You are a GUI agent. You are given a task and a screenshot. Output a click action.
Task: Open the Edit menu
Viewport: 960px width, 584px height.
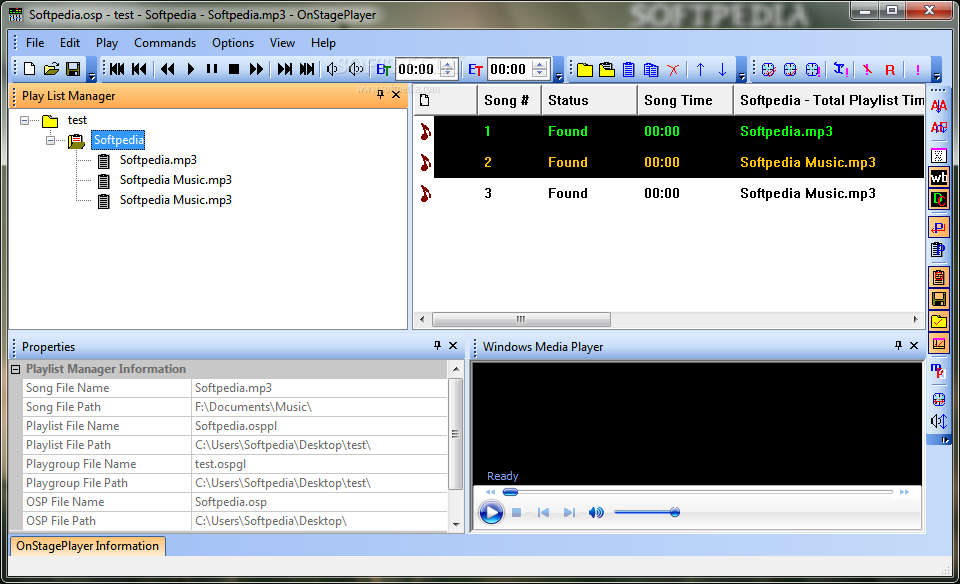tap(70, 43)
